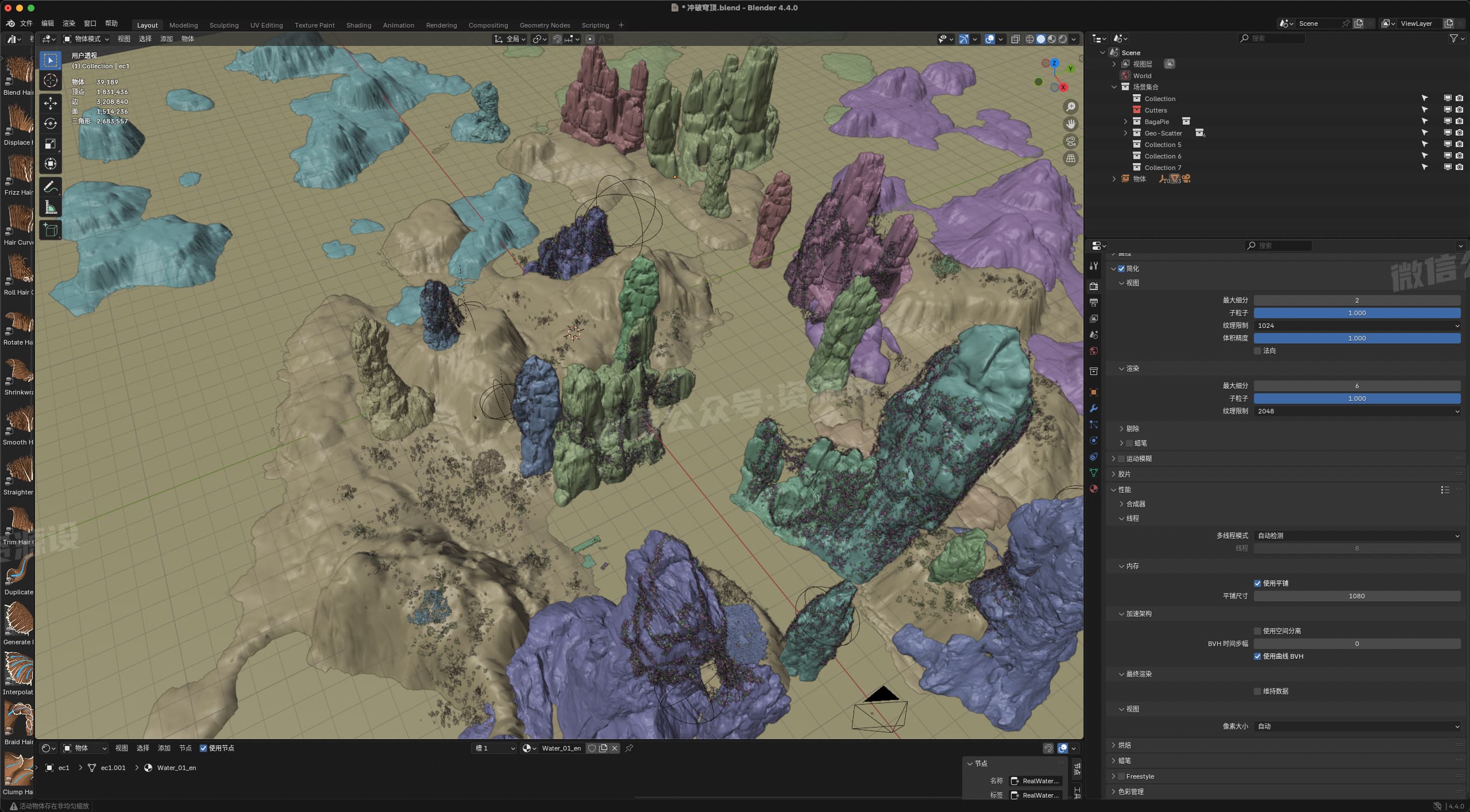This screenshot has width=1470, height=812.
Task: Open the Object Data properties tab
Action: 1094,473
